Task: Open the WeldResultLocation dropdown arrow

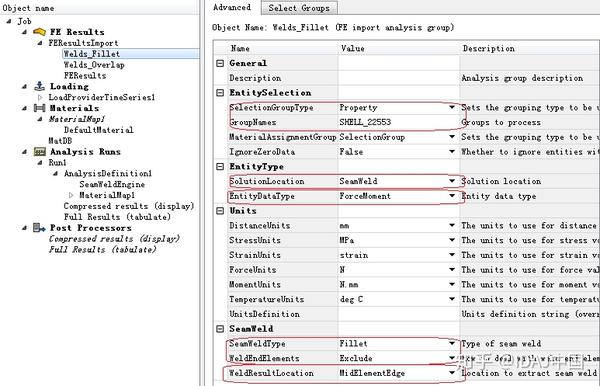Action: tap(452, 373)
